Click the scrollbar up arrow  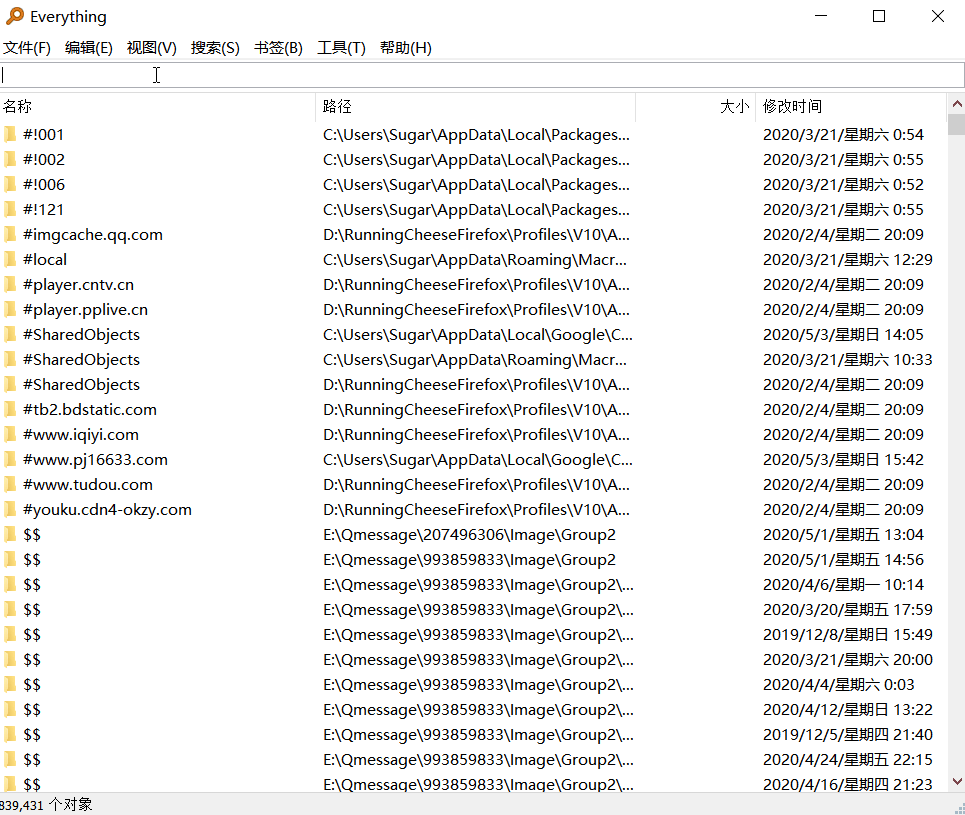point(956,105)
